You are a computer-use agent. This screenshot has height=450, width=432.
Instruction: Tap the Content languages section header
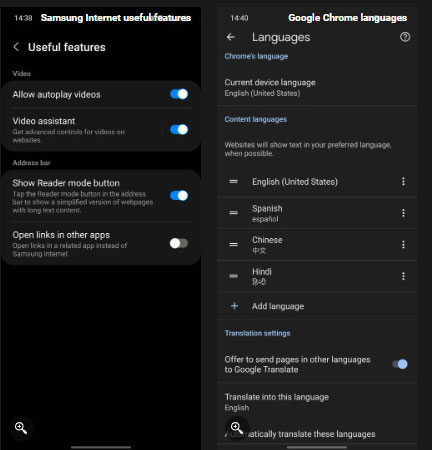pos(256,119)
